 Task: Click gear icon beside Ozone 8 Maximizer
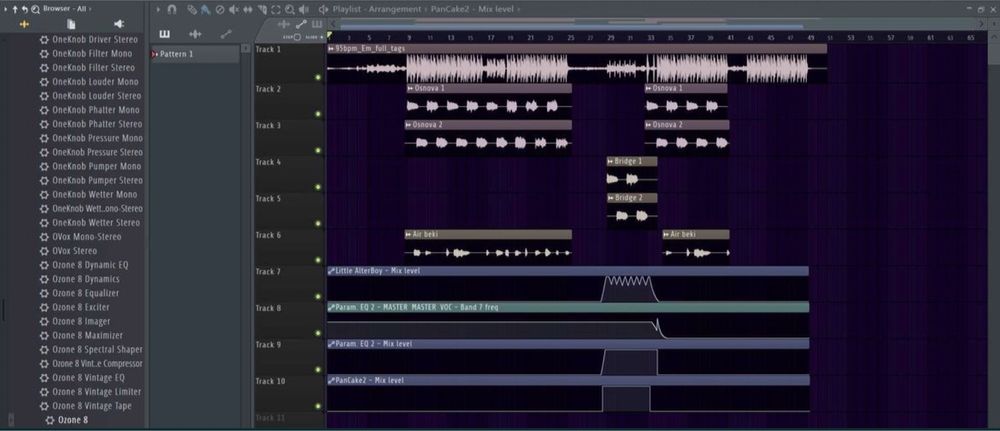(x=44, y=335)
